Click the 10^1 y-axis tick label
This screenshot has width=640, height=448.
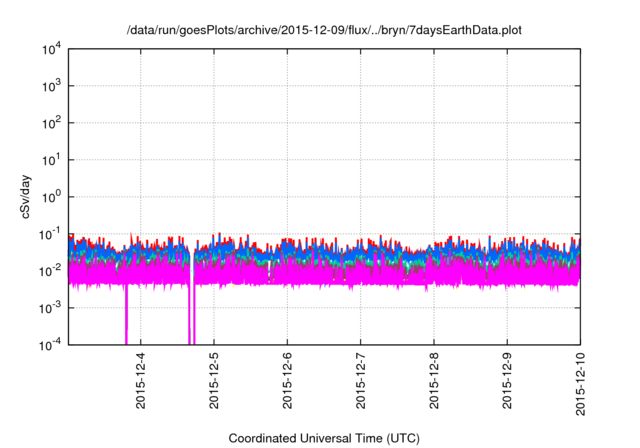[x=51, y=160]
